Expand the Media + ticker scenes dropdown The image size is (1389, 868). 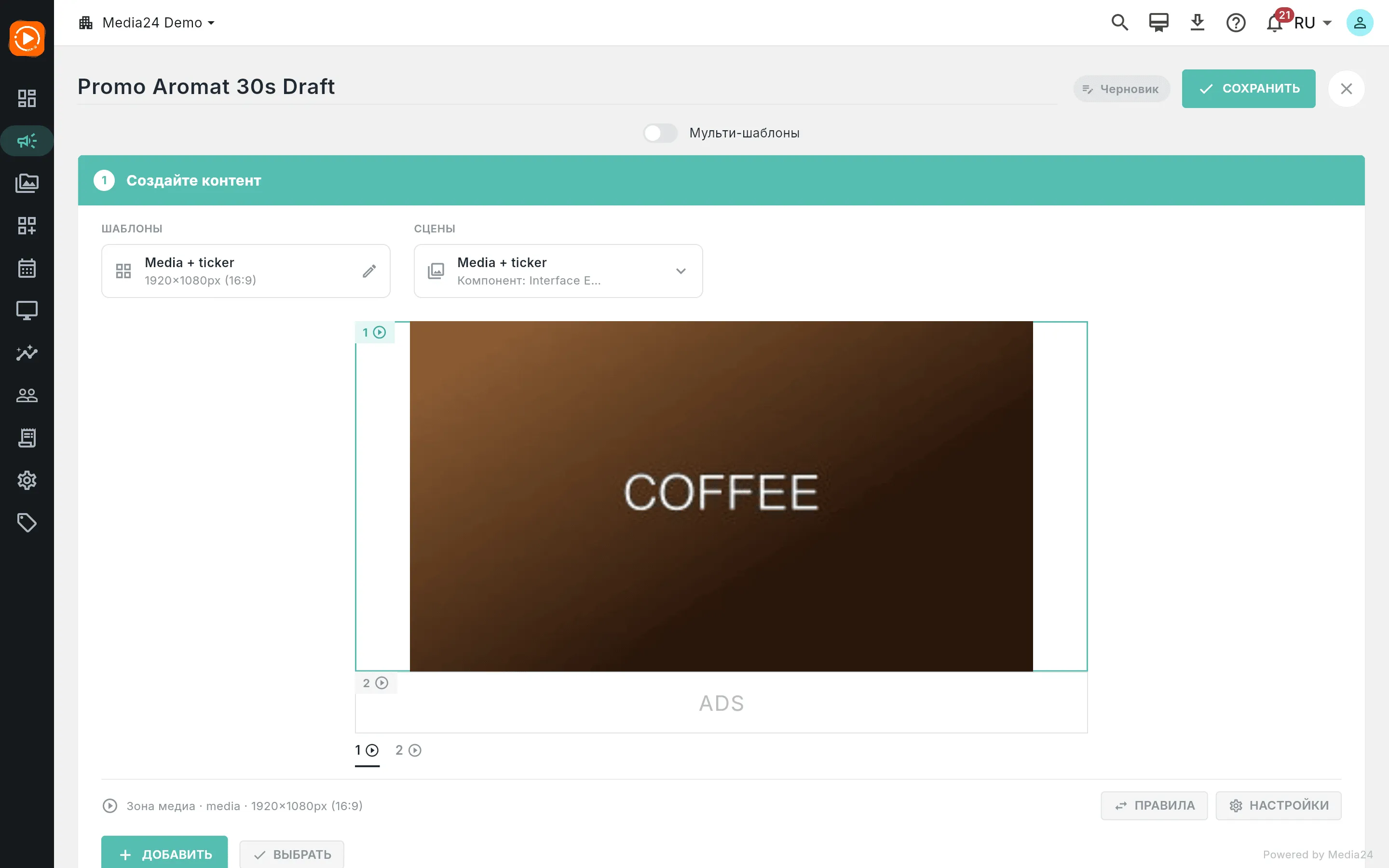558,271
